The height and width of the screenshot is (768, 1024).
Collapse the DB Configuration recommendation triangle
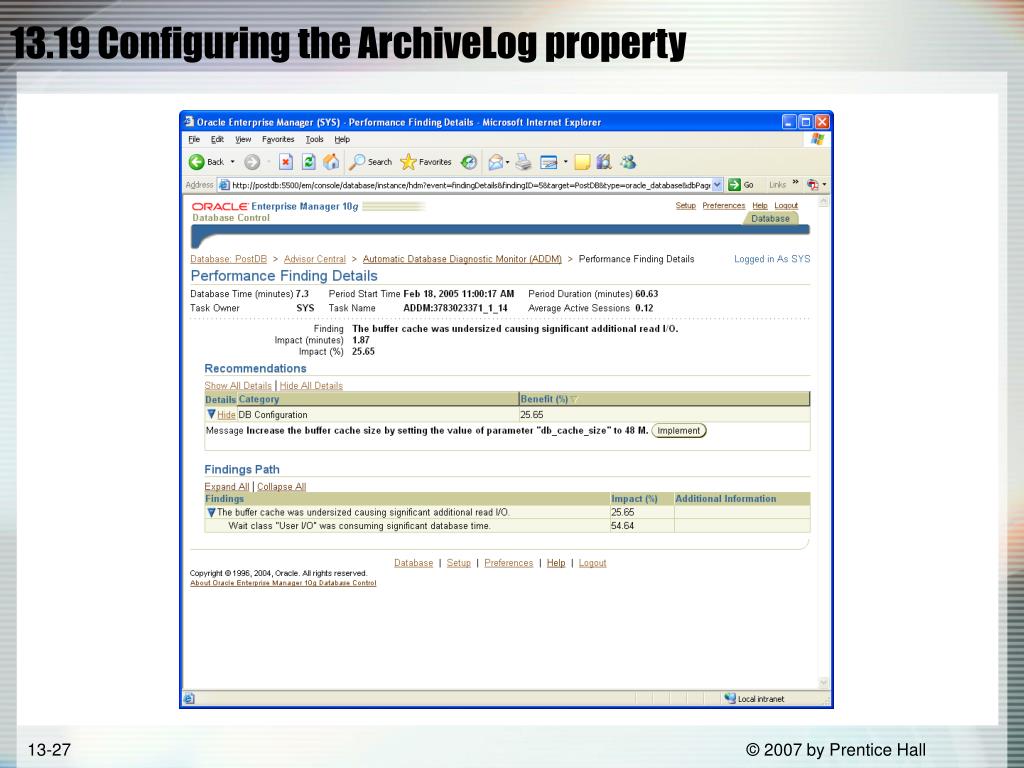coord(211,414)
